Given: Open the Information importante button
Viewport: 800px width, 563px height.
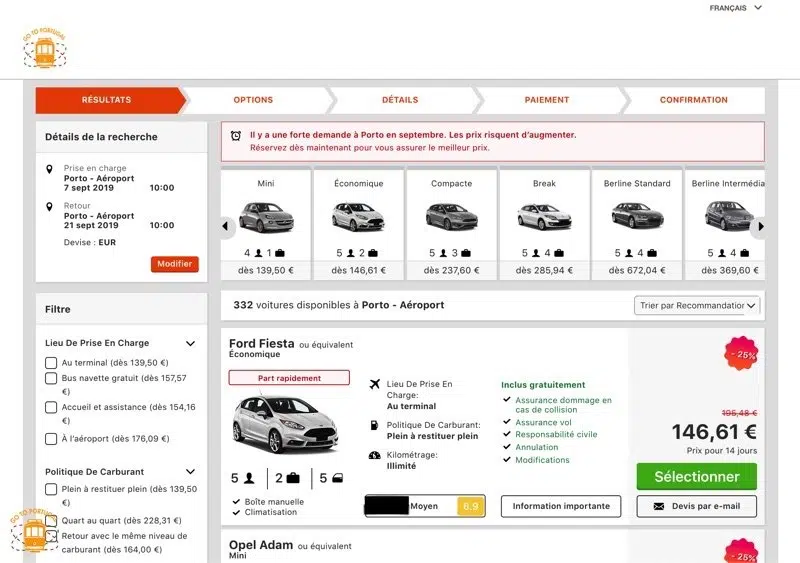Looking at the screenshot, I should [561, 506].
